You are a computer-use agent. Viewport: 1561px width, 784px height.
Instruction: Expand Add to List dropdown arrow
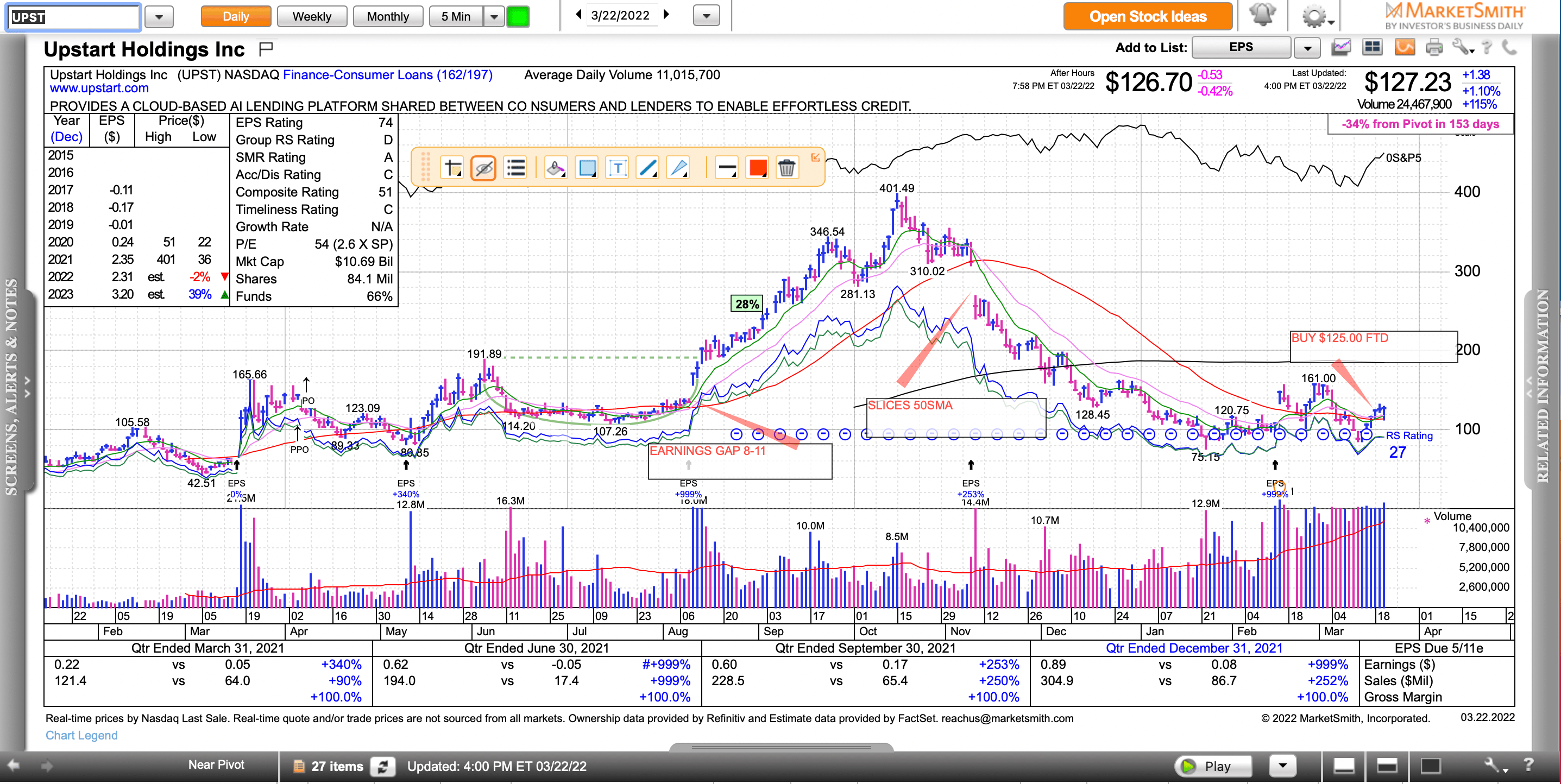[1307, 47]
